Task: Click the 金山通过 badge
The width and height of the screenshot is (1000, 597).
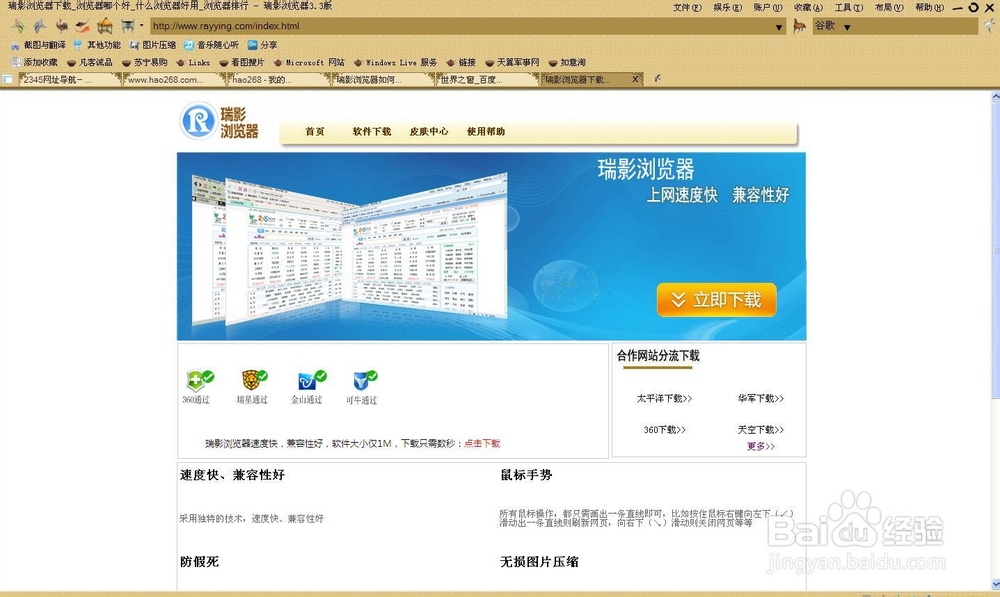Action: coord(307,387)
